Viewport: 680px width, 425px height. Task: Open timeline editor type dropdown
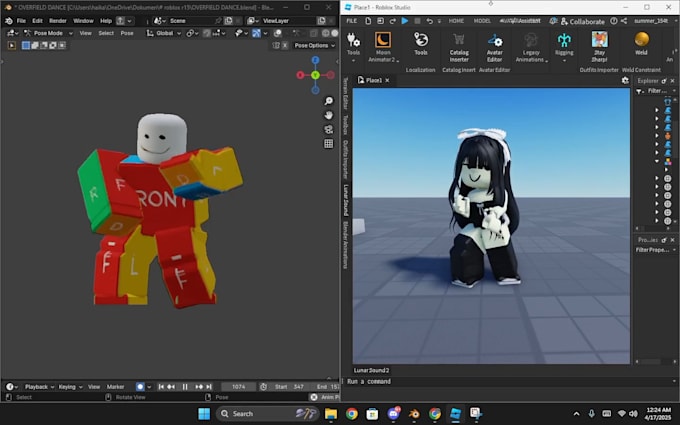coord(11,386)
